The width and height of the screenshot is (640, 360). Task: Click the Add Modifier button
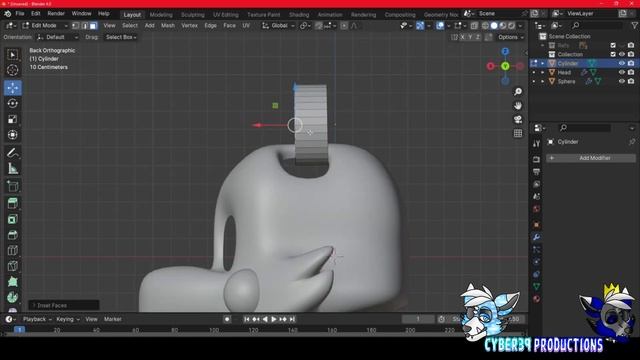(x=591, y=158)
